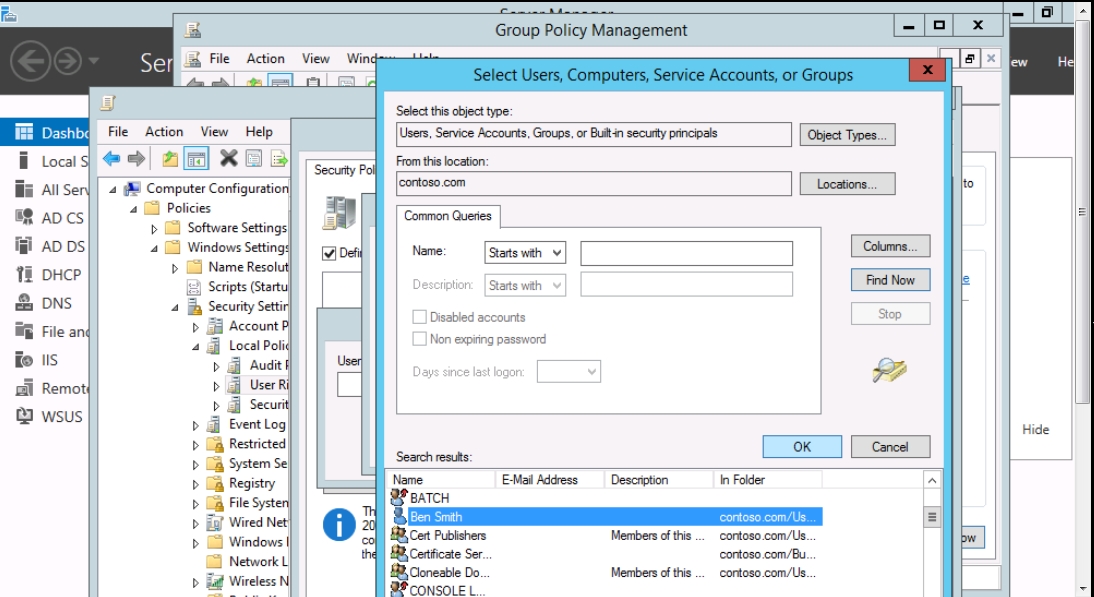
Task: Click OK in the Select Users dialog
Action: [x=802, y=447]
